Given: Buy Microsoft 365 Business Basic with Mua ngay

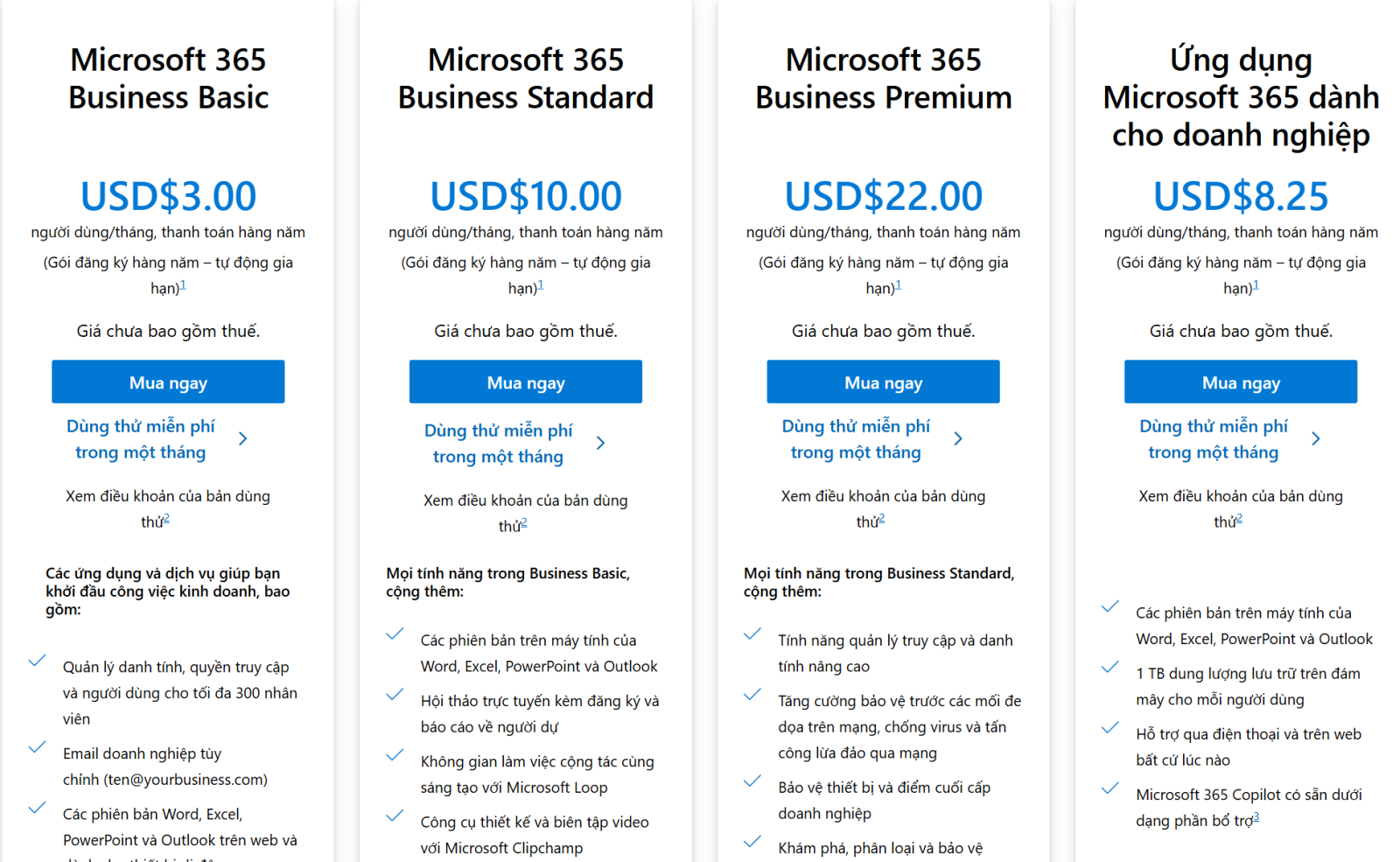Looking at the screenshot, I should [x=168, y=382].
